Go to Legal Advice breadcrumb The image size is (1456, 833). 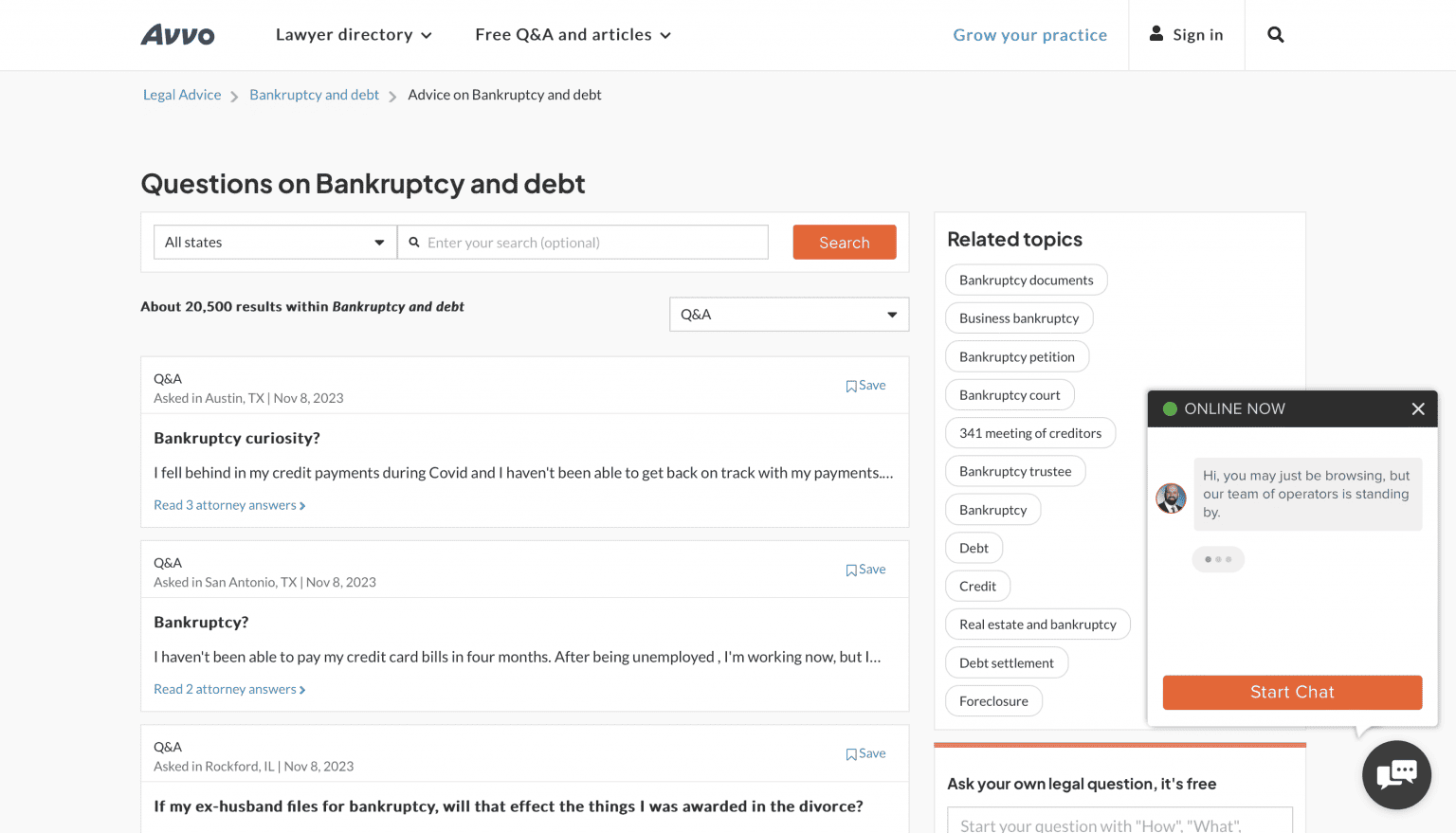click(182, 95)
